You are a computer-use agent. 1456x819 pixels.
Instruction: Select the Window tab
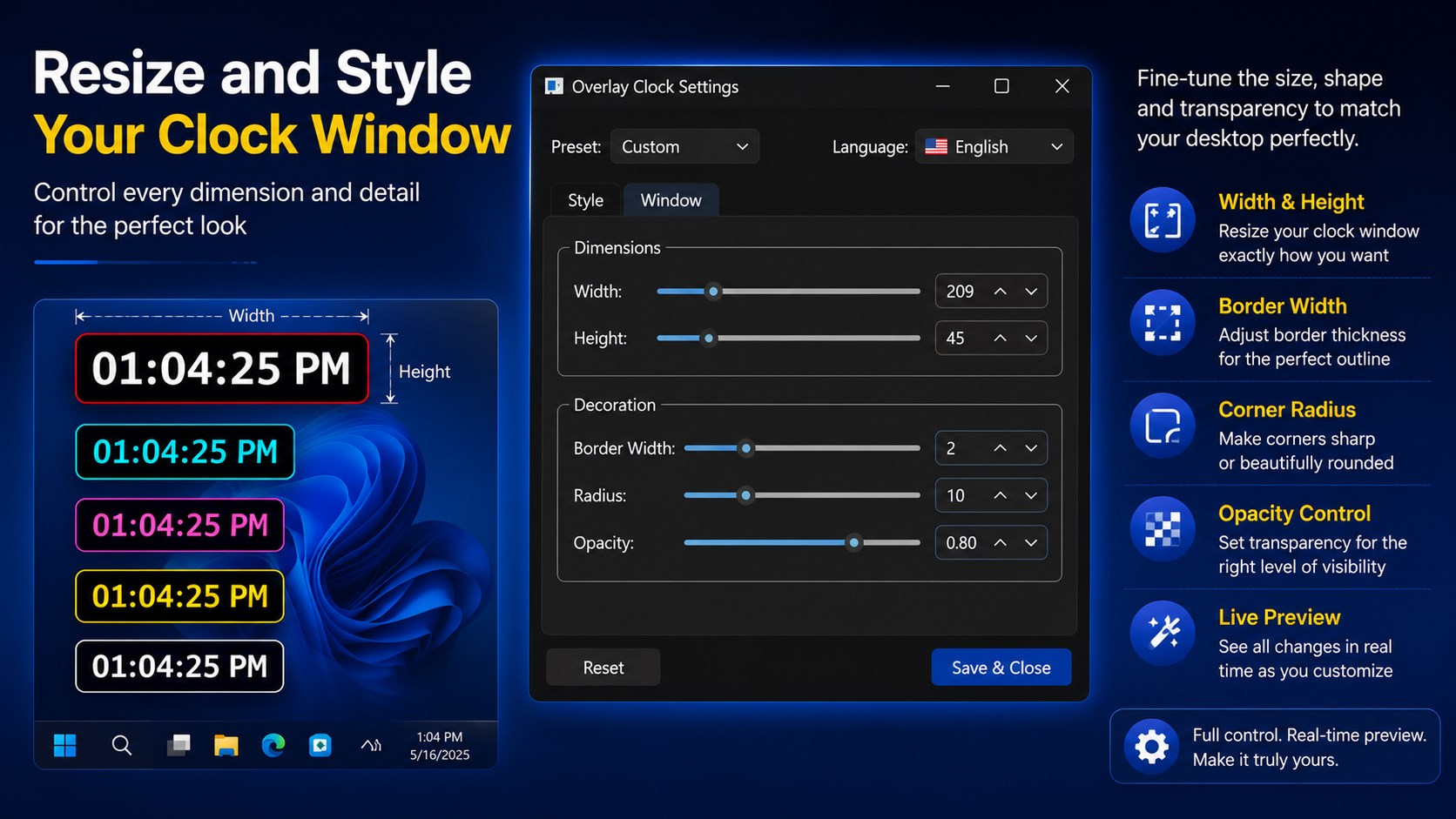pyautogui.click(x=671, y=200)
